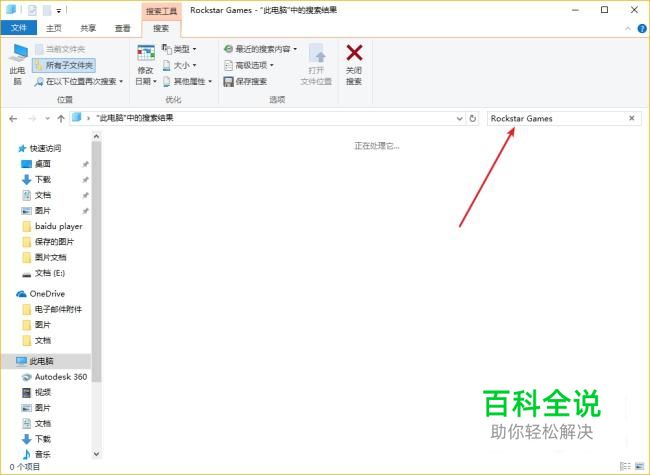Click the Up one level arrow
650x475 pixels.
61,119
